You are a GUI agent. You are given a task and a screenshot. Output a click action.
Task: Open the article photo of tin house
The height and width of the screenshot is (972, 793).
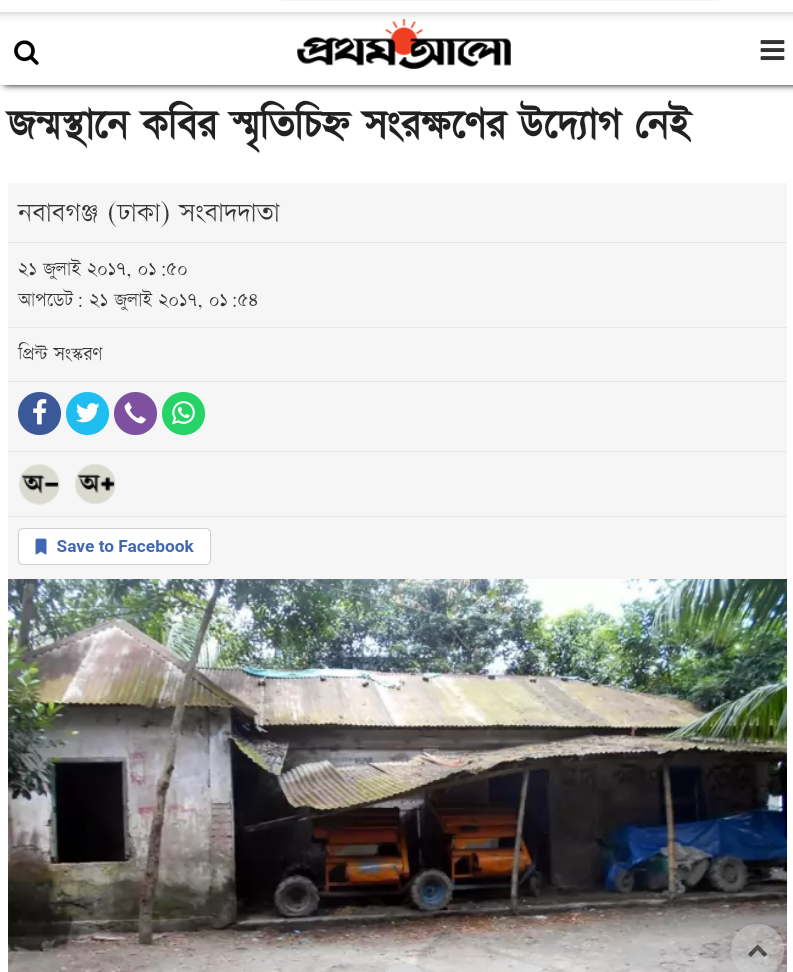397,775
